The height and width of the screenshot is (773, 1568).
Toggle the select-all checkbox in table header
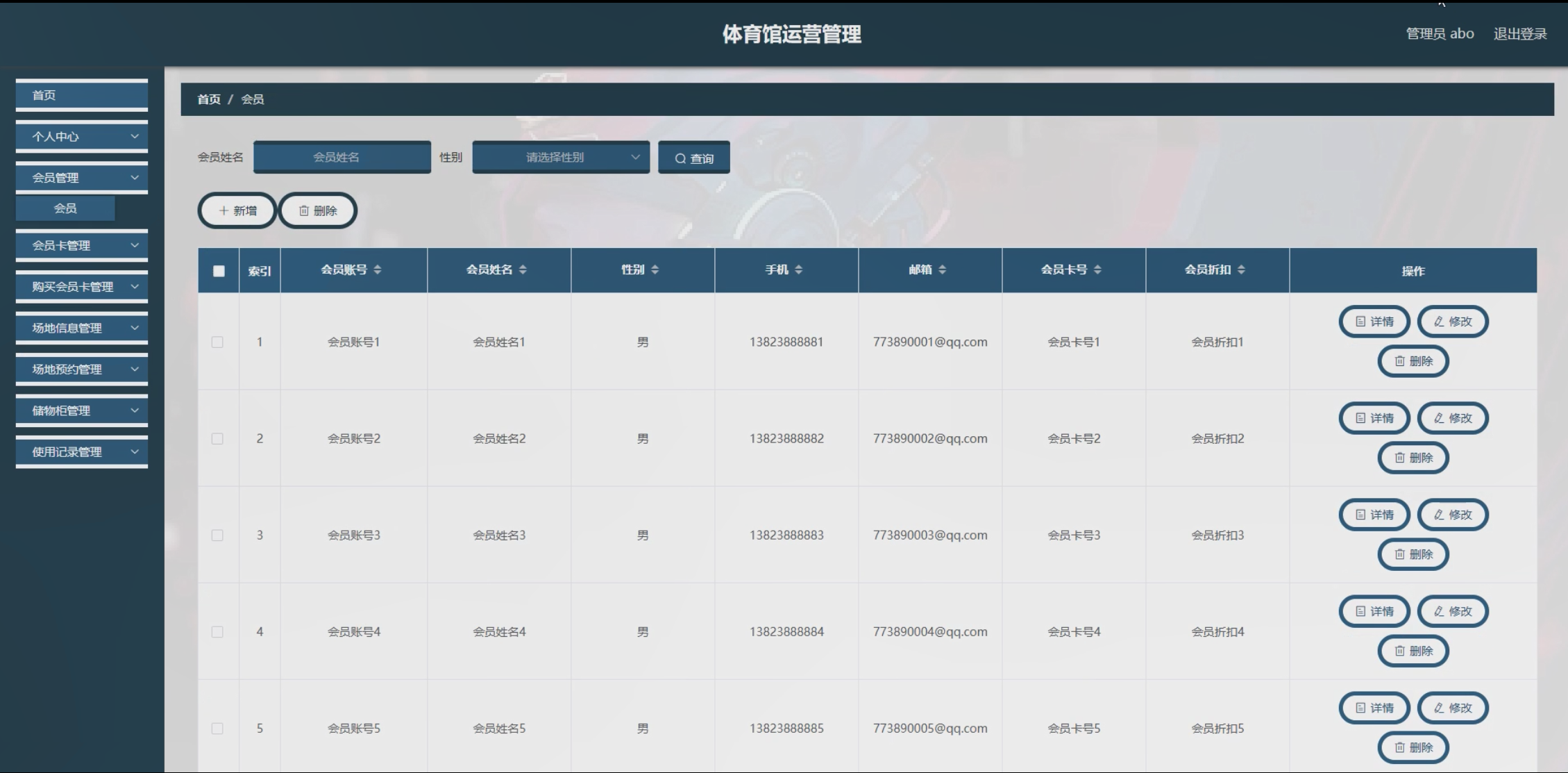(x=219, y=271)
